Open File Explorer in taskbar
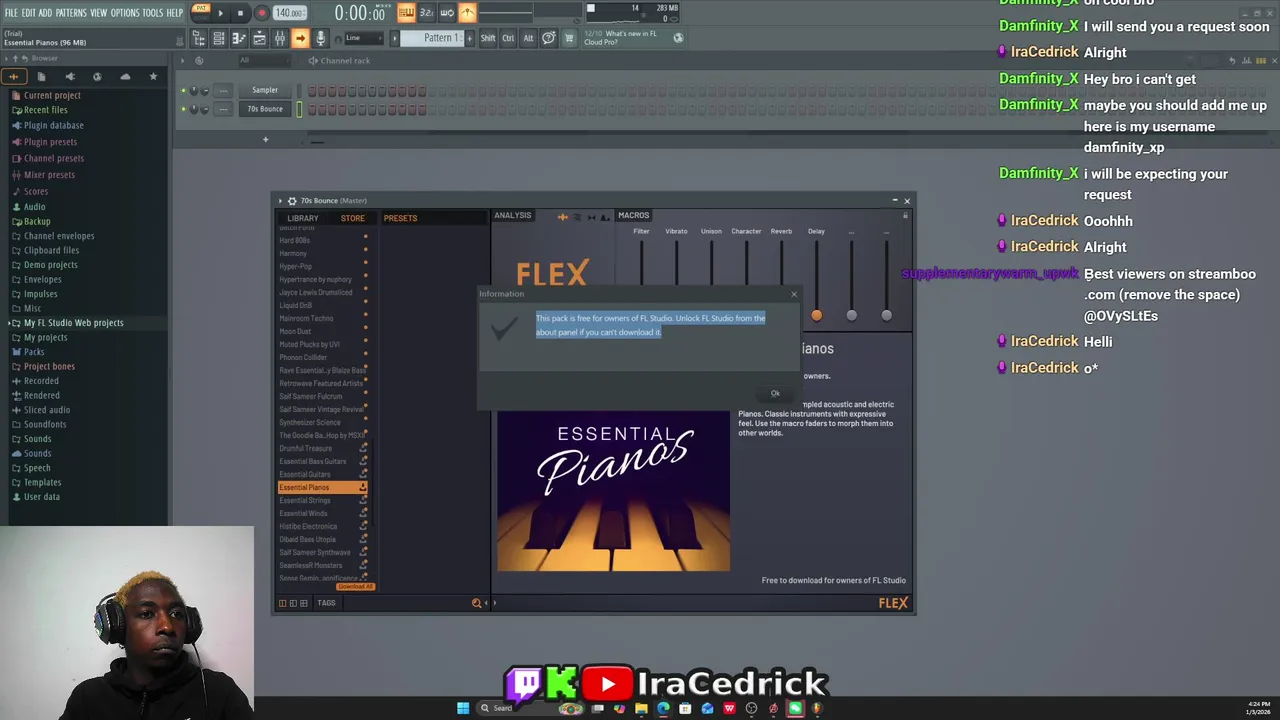This screenshot has width=1280, height=720. 641,708
